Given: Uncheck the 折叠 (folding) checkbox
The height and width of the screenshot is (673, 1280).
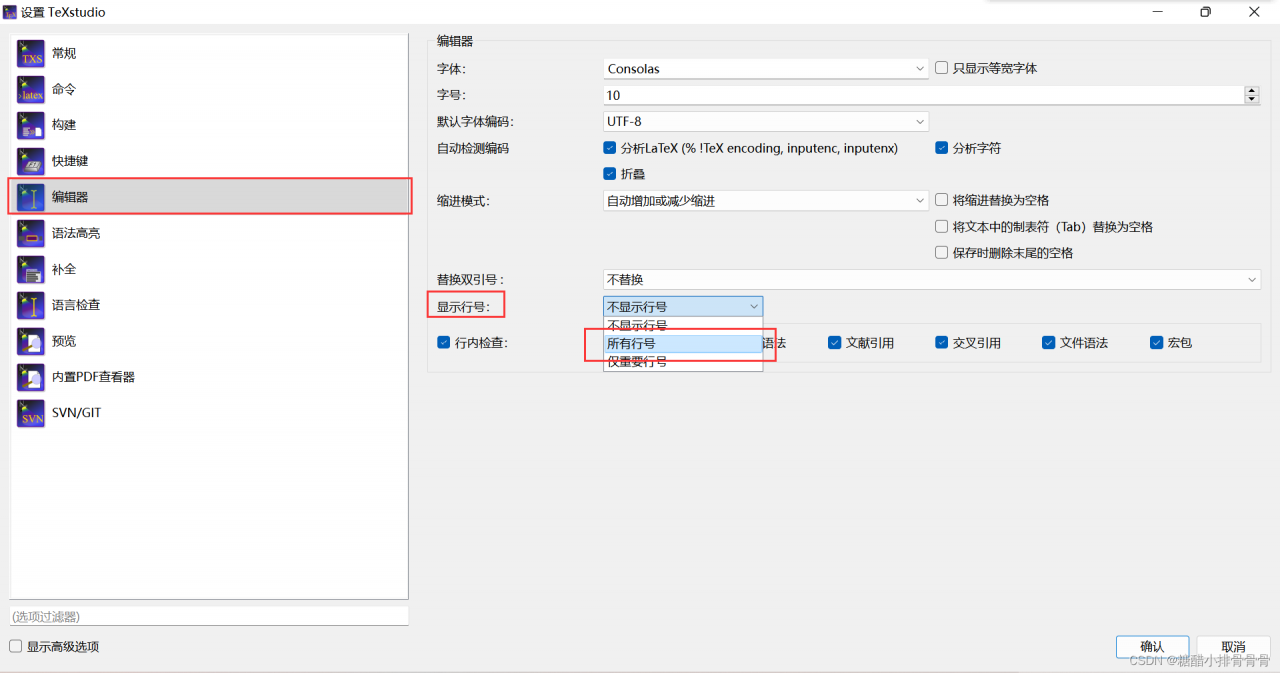Looking at the screenshot, I should (610, 174).
